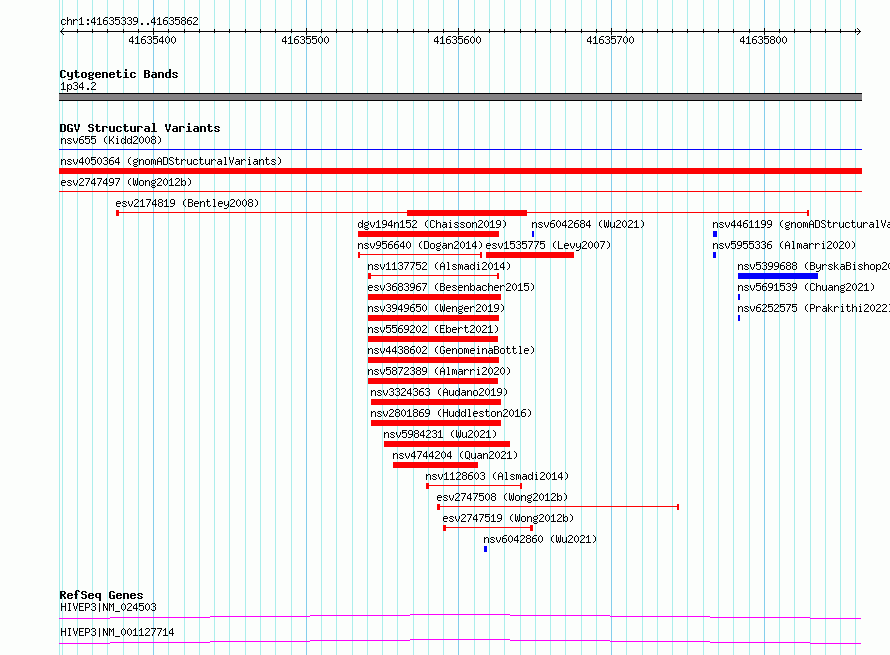Click the Cytogenetic Bands track title
The image size is (890, 655).
coord(119,74)
